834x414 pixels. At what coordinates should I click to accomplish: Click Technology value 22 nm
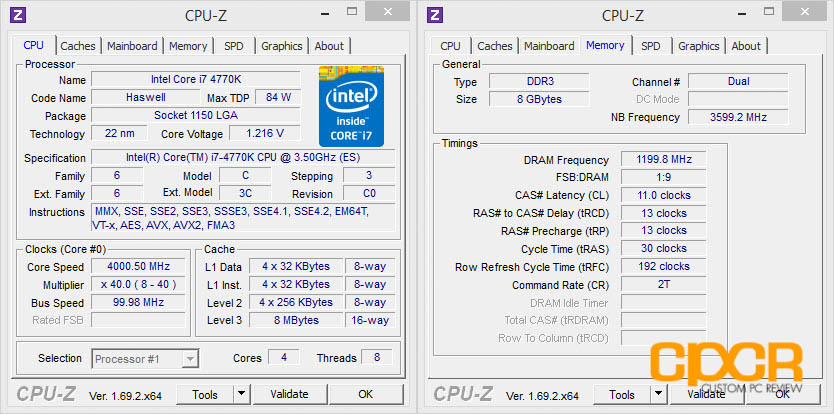[119, 133]
